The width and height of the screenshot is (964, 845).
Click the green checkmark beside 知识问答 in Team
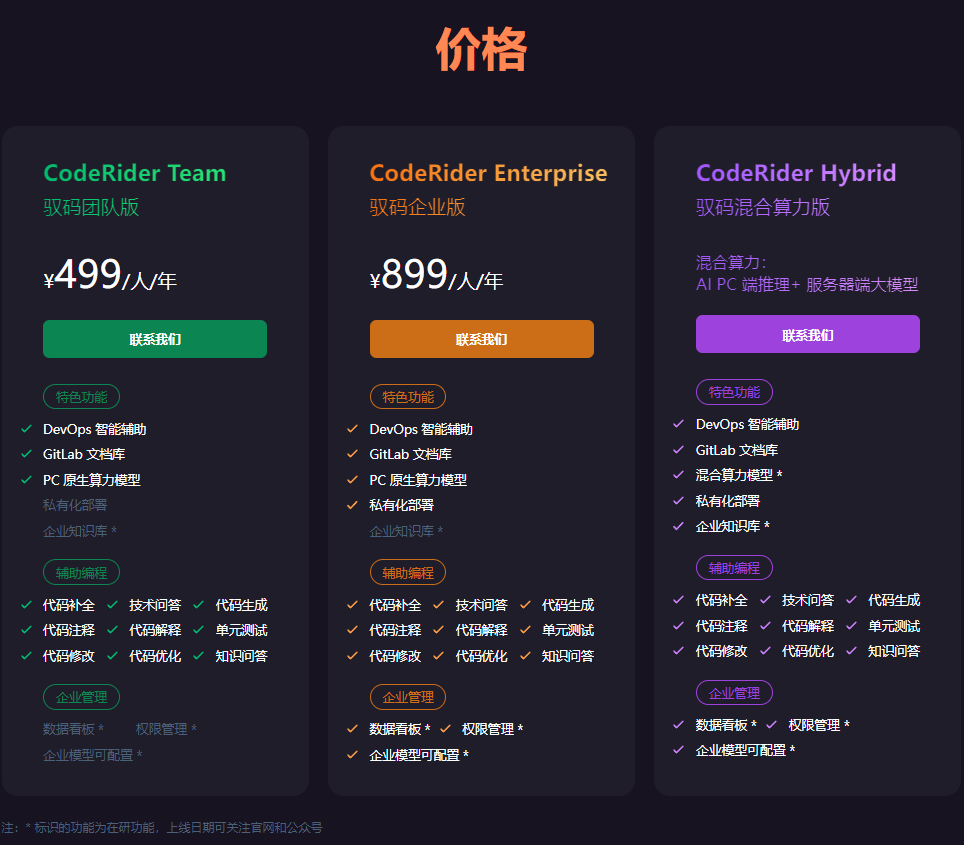[x=199, y=656]
